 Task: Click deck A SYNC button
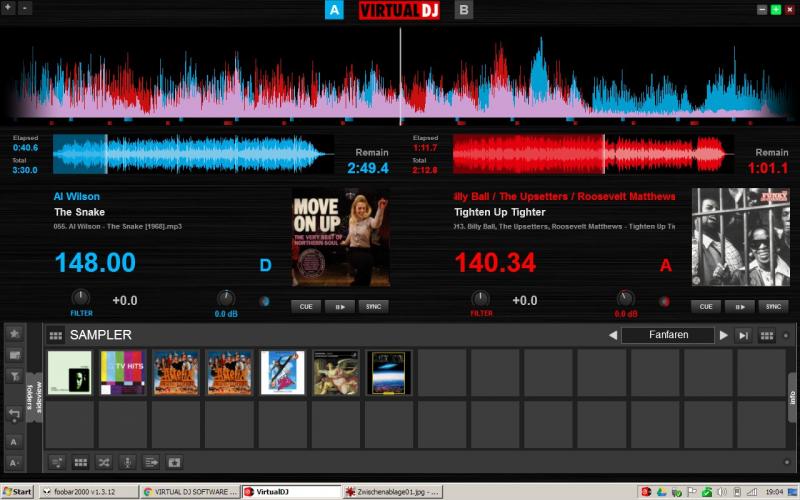(373, 307)
